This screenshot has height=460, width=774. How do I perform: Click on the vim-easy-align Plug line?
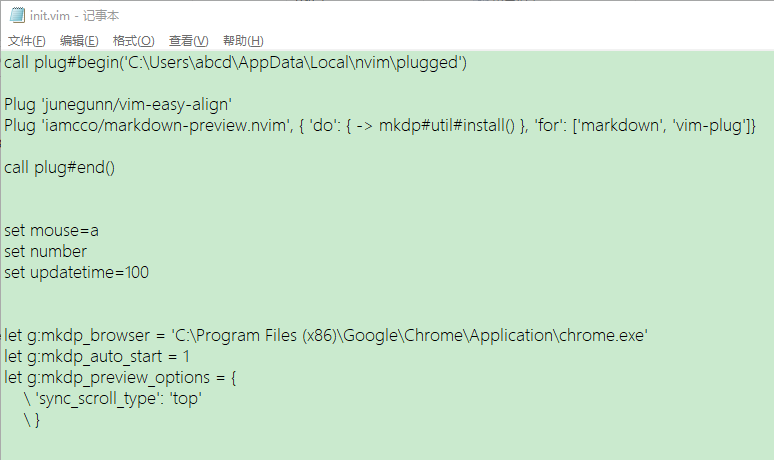[118, 105]
